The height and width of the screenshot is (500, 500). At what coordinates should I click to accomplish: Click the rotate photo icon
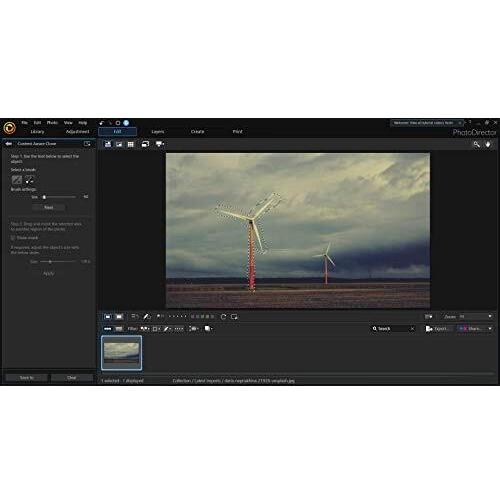point(223,317)
